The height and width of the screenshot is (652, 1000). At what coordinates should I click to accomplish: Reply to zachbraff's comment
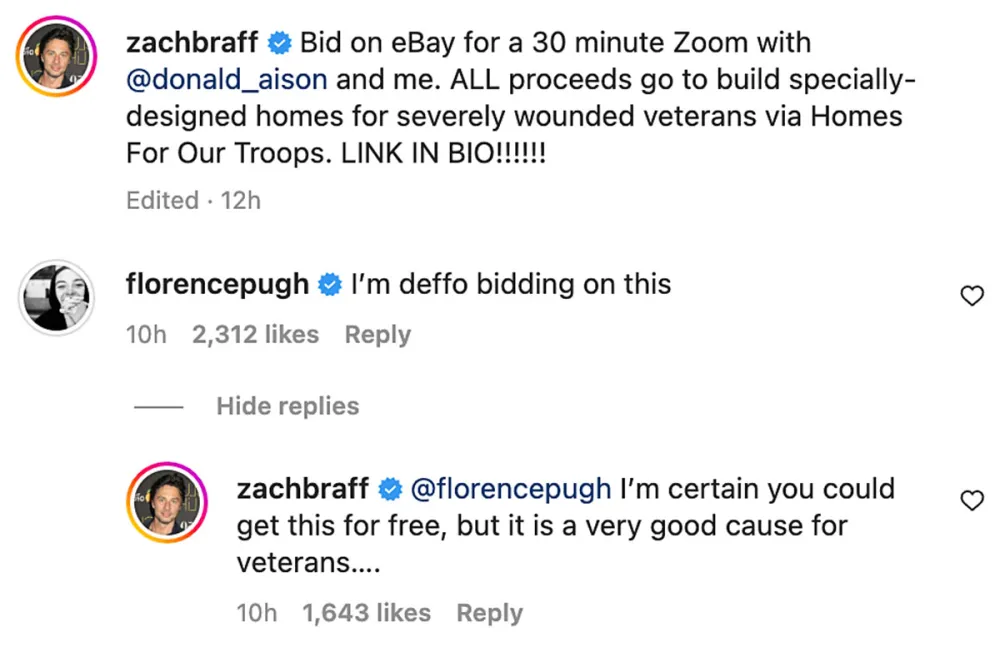coord(489,612)
